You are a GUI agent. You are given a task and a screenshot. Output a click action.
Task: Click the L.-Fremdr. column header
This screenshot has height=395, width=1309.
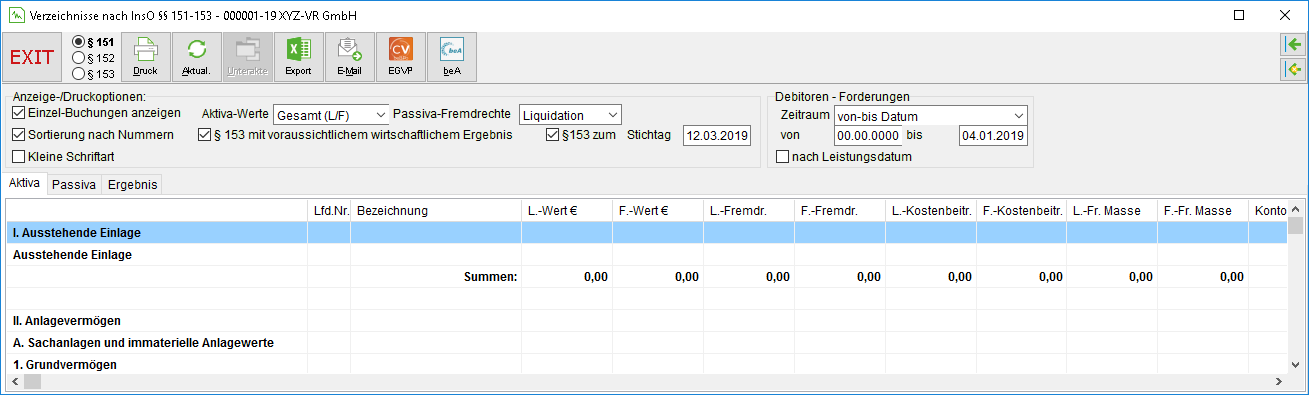coord(749,210)
